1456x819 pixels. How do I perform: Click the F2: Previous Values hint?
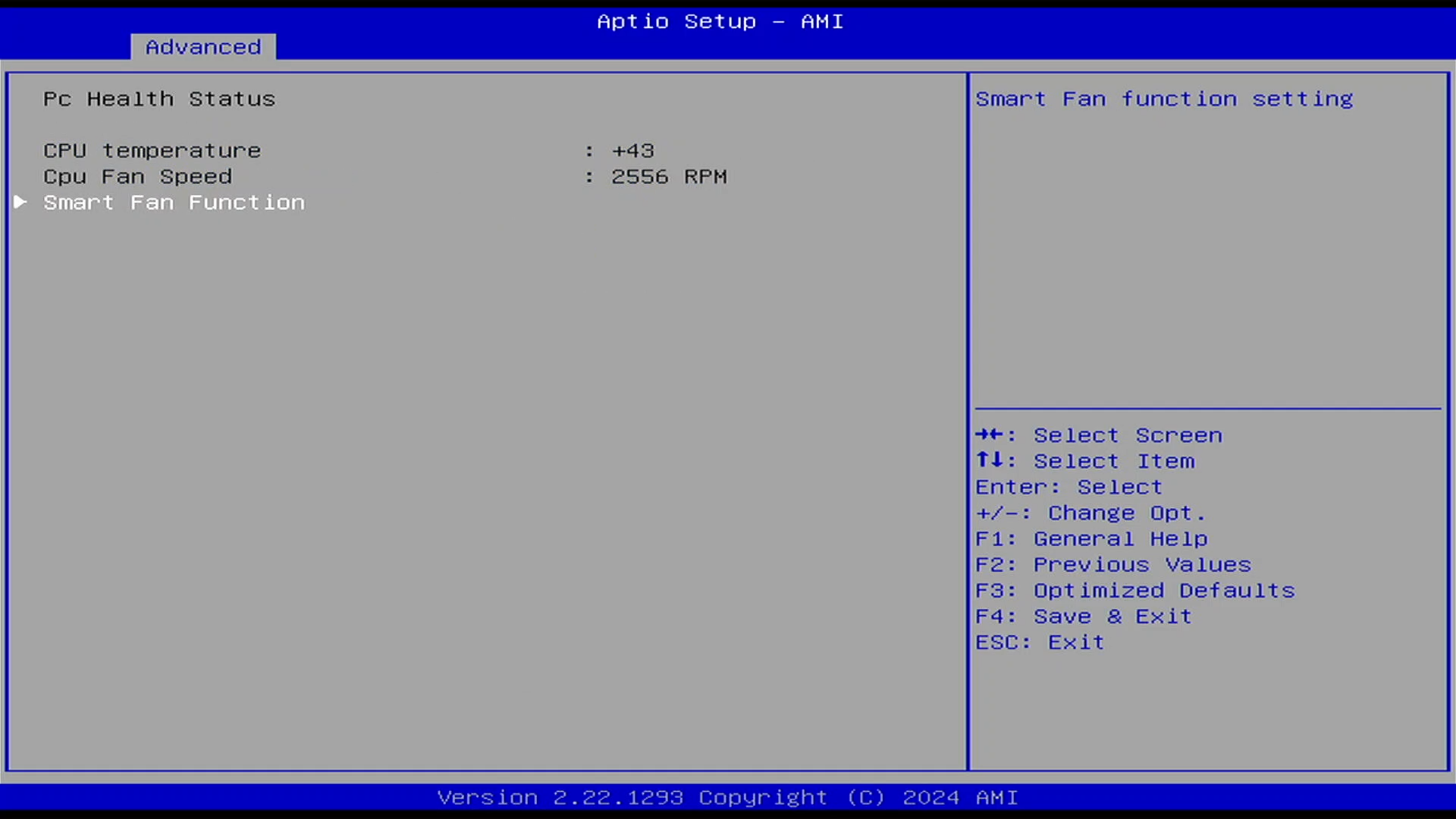1113,565
